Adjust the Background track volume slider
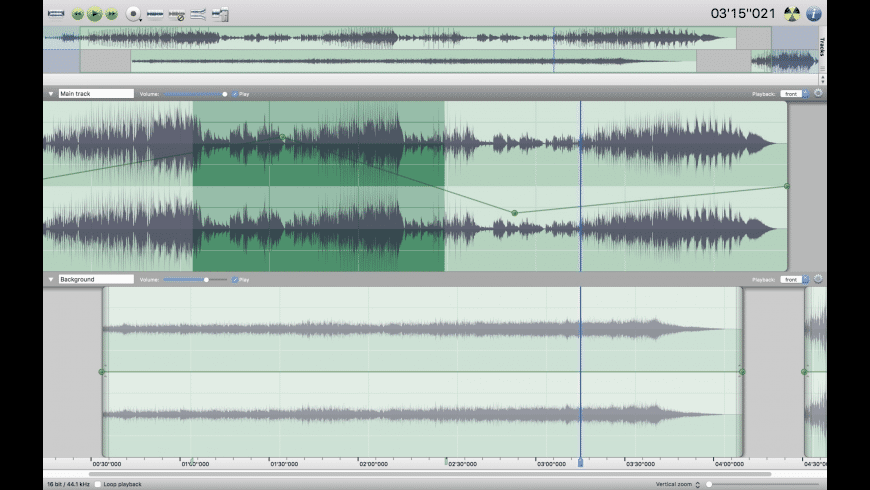870x490 pixels. click(195, 280)
